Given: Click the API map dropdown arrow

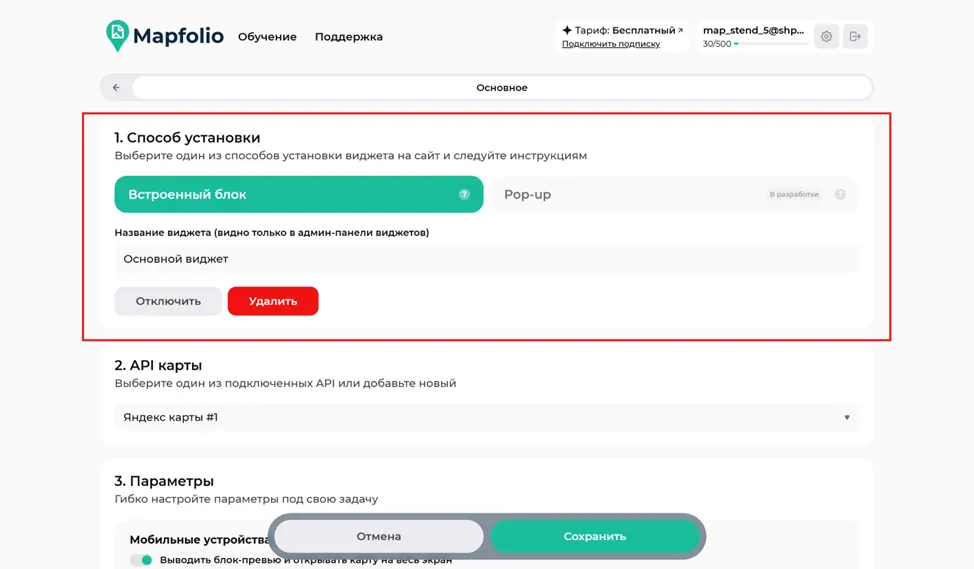Looking at the screenshot, I should [x=847, y=417].
